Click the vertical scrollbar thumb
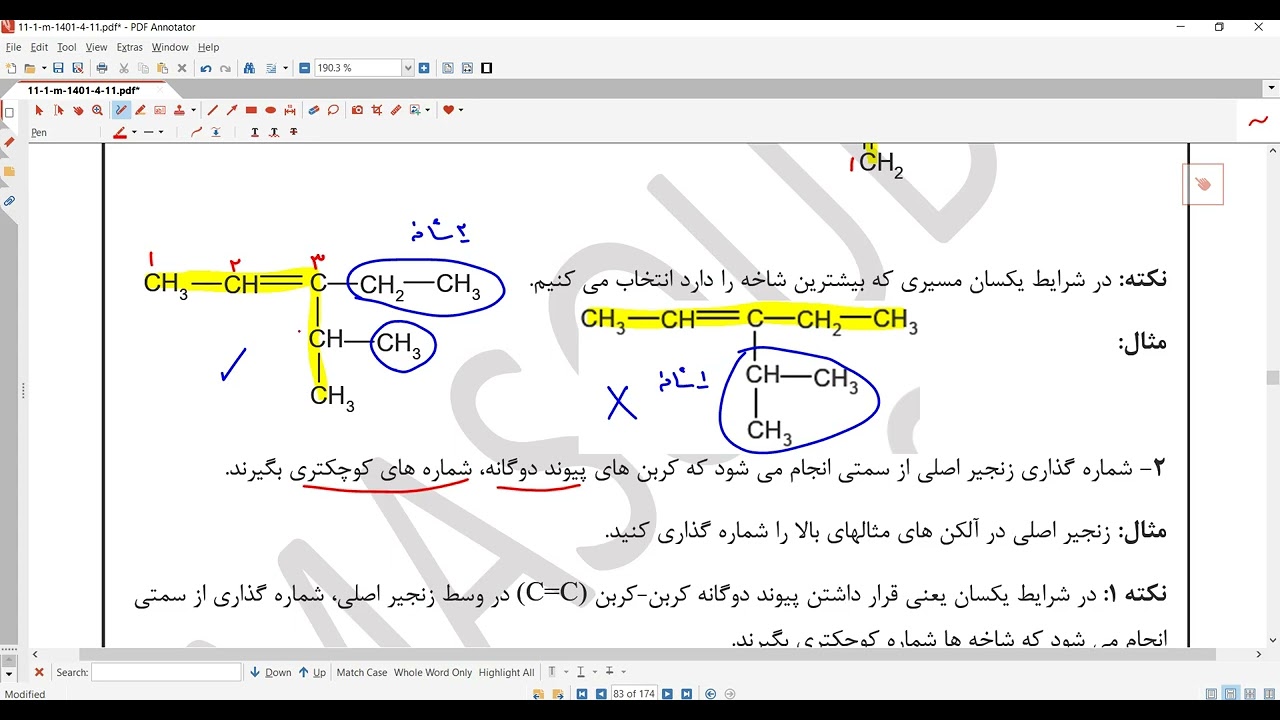Image resolution: width=1280 pixels, height=720 pixels. 1272,378
